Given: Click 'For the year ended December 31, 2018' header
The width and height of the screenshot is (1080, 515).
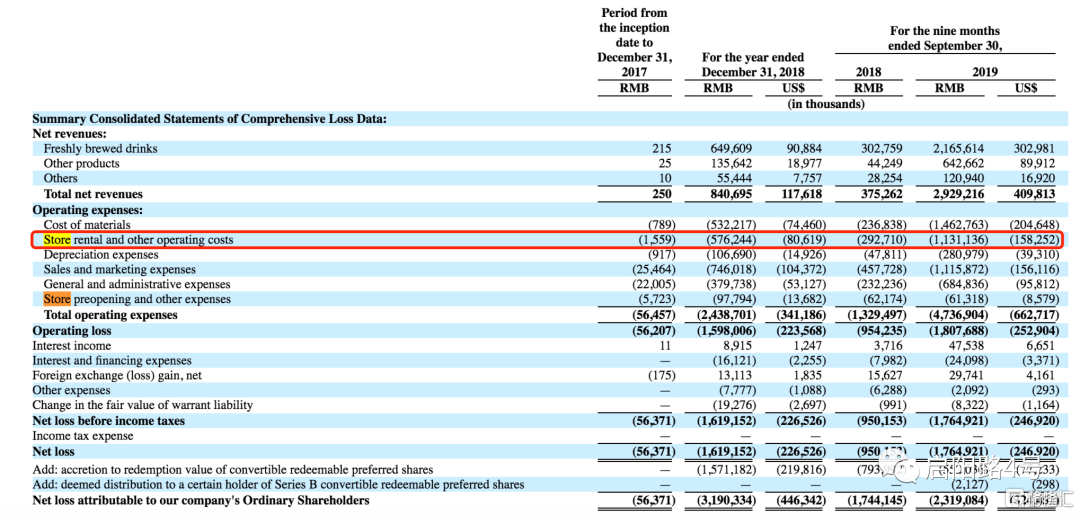Looking at the screenshot, I should tap(753, 65).
